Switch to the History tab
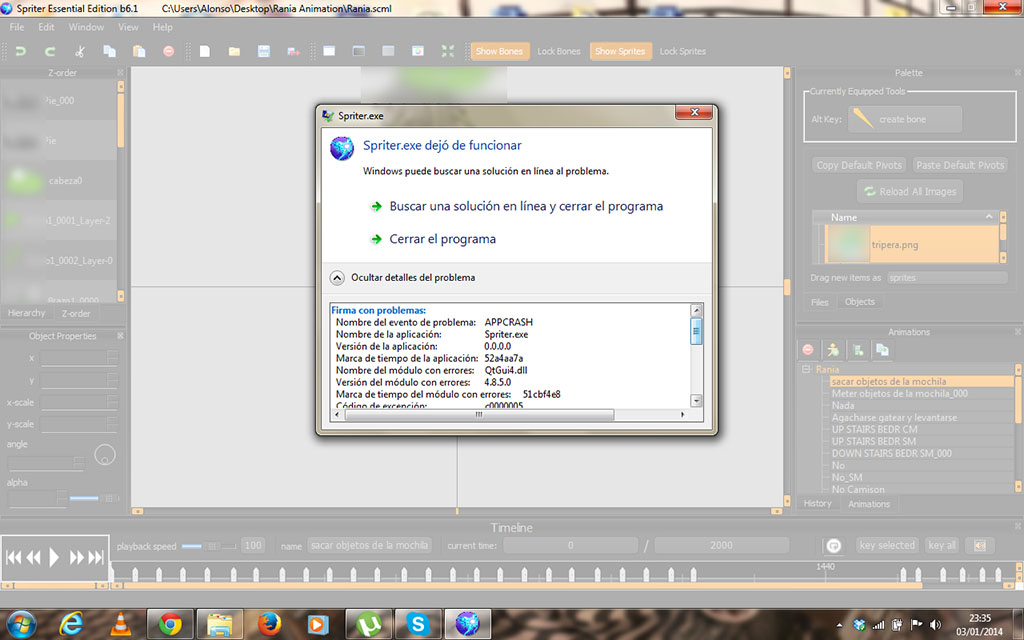 click(818, 504)
